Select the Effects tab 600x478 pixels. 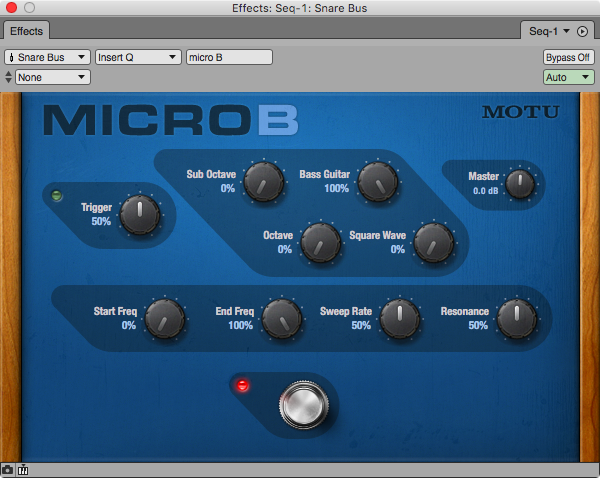[x=26, y=31]
